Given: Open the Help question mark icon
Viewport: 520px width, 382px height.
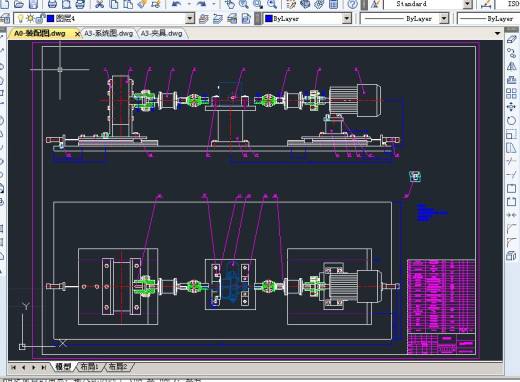Looking at the screenshot, I should pos(353,4).
